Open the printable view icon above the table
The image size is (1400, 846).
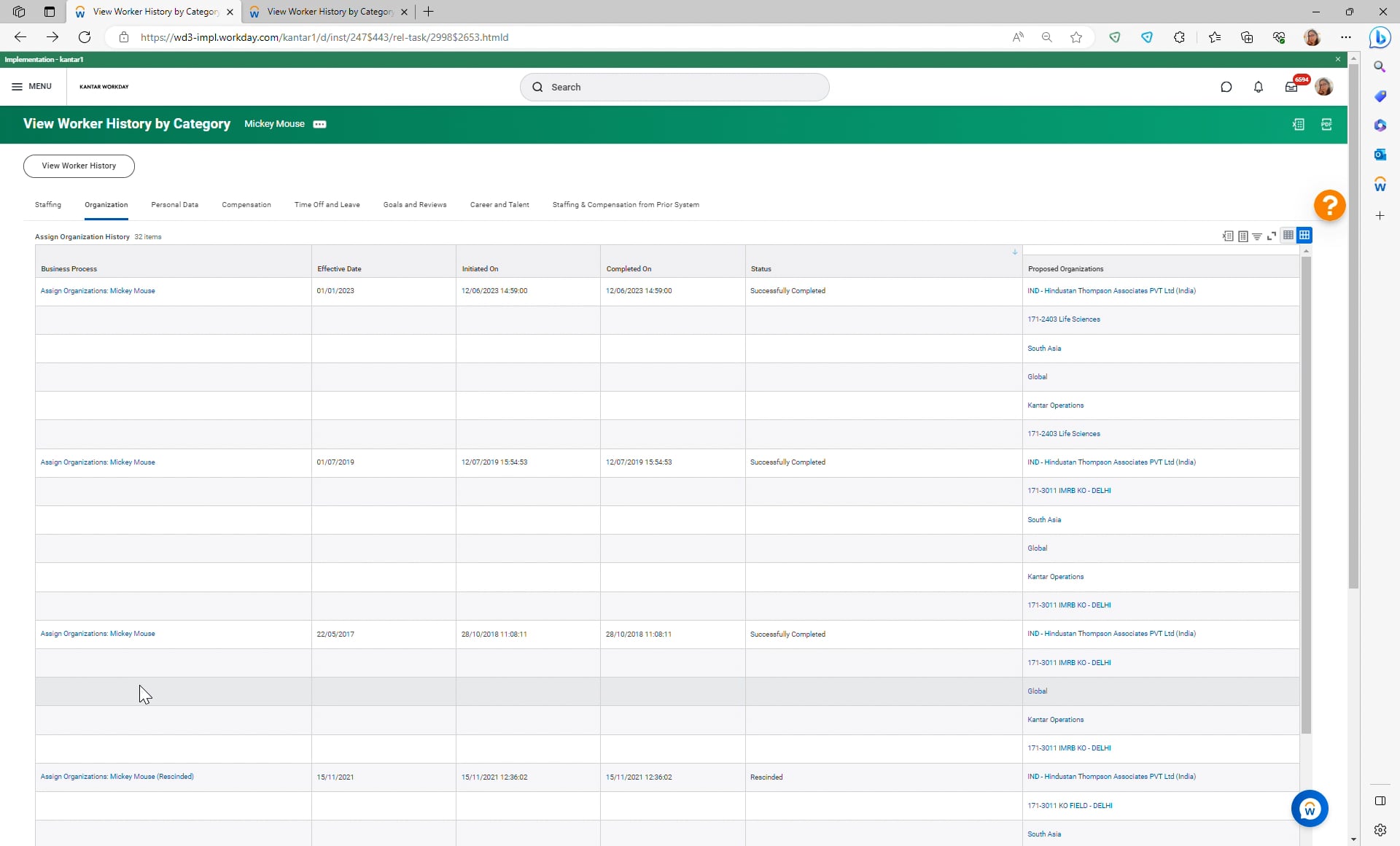(x=1243, y=236)
